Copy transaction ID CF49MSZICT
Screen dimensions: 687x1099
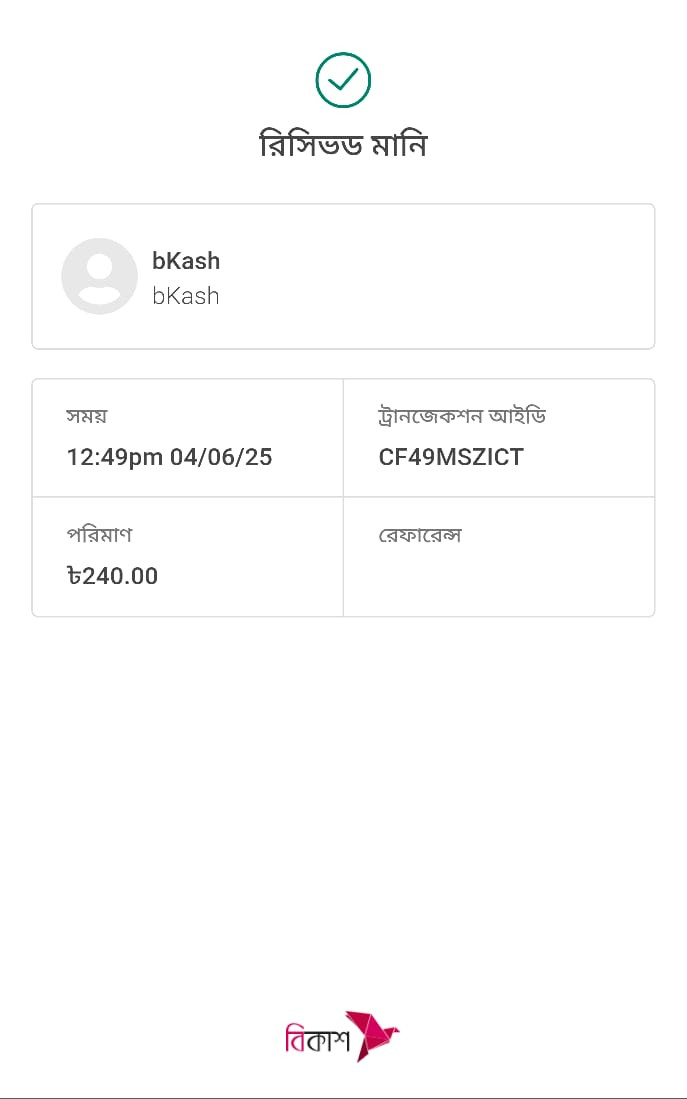[451, 457]
